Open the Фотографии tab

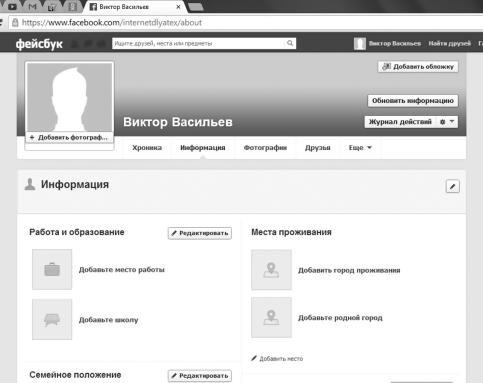coord(265,148)
